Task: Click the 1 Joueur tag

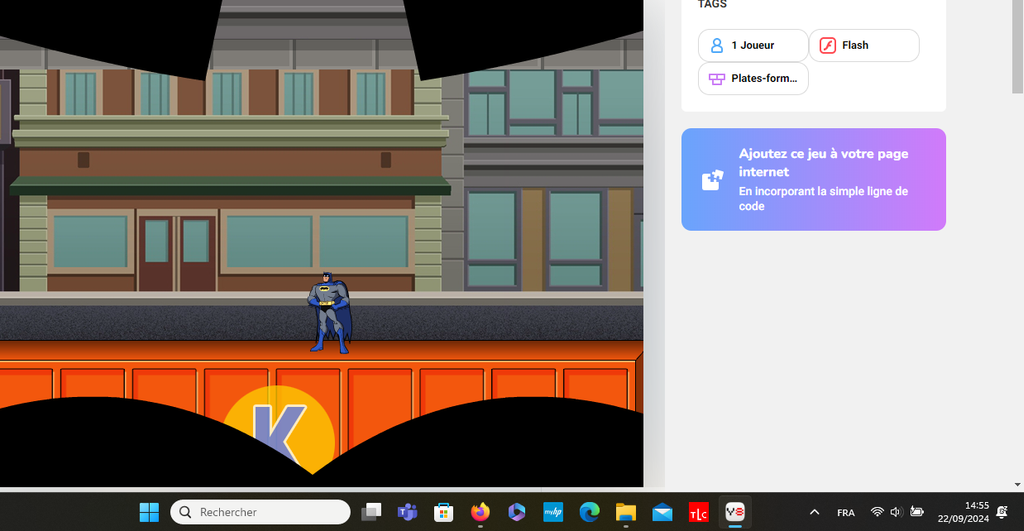Action: (x=752, y=45)
